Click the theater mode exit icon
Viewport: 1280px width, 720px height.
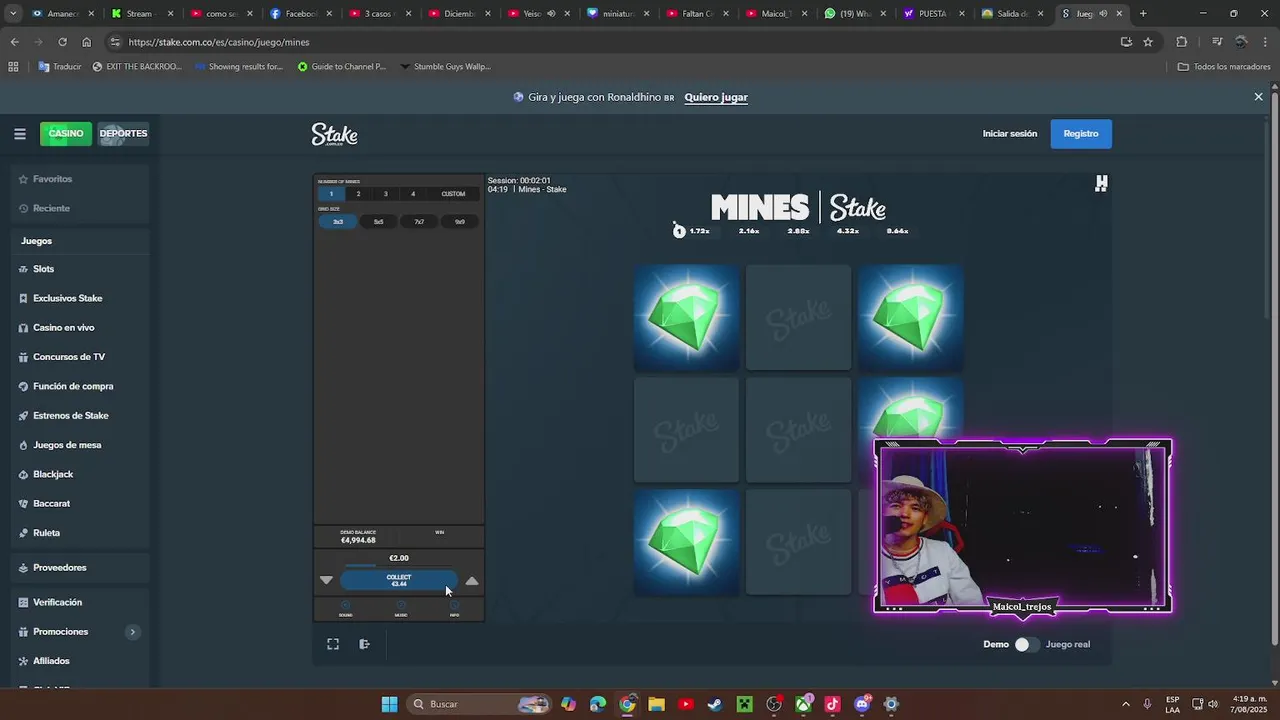[x=365, y=644]
